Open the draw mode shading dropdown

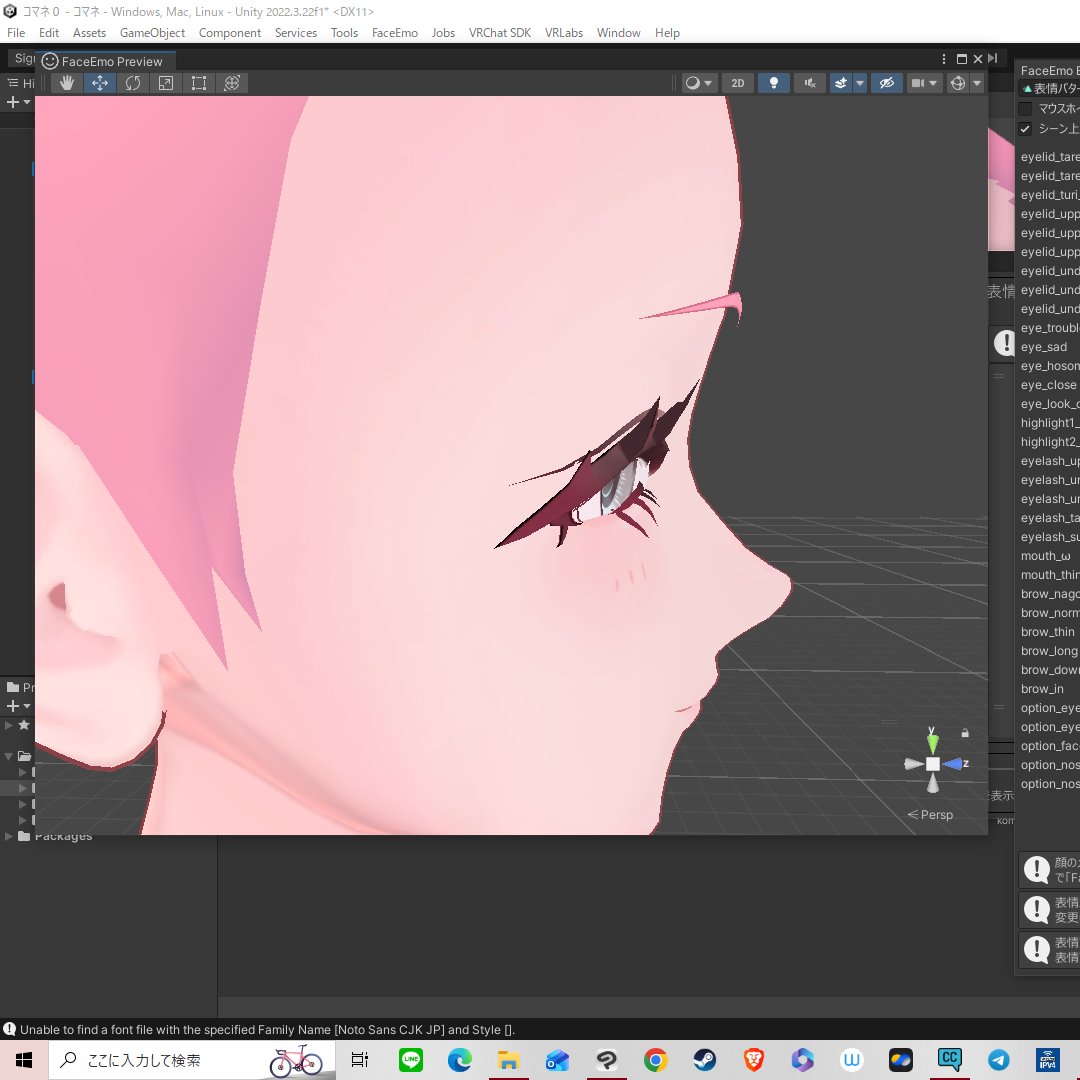click(x=699, y=83)
